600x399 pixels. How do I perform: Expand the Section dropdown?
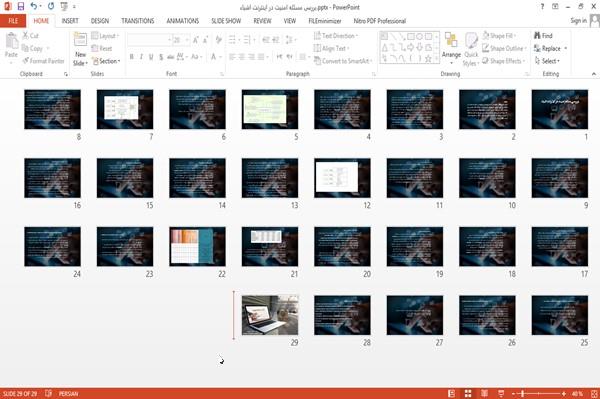coord(106,61)
